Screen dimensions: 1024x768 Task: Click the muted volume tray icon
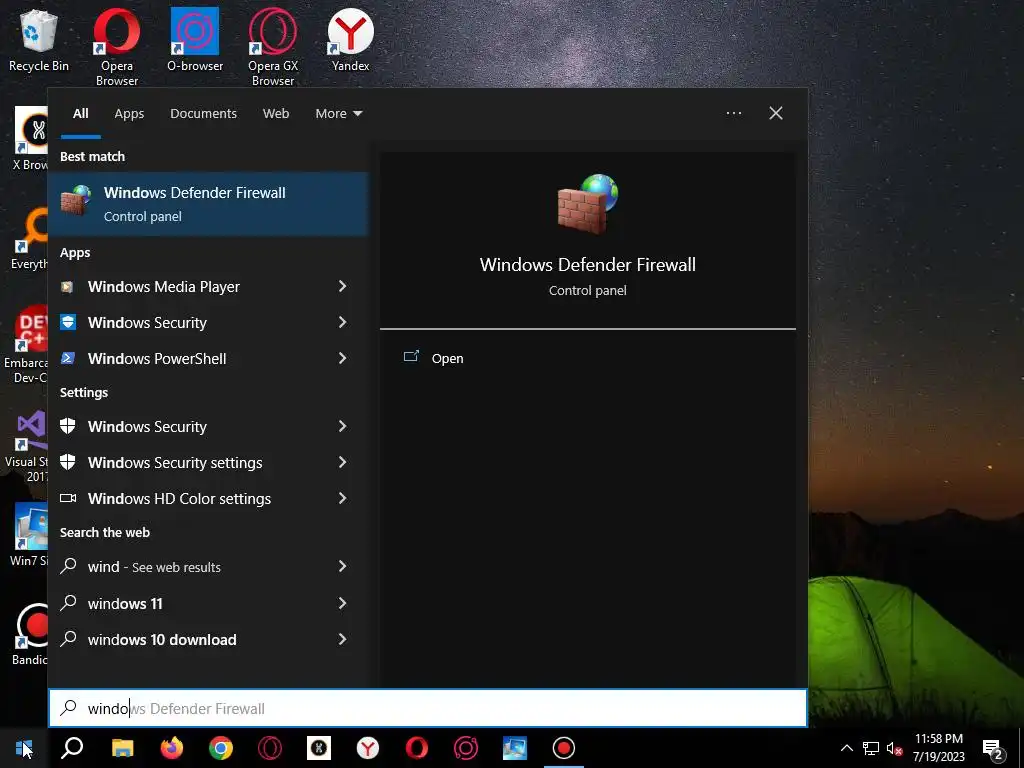point(895,748)
